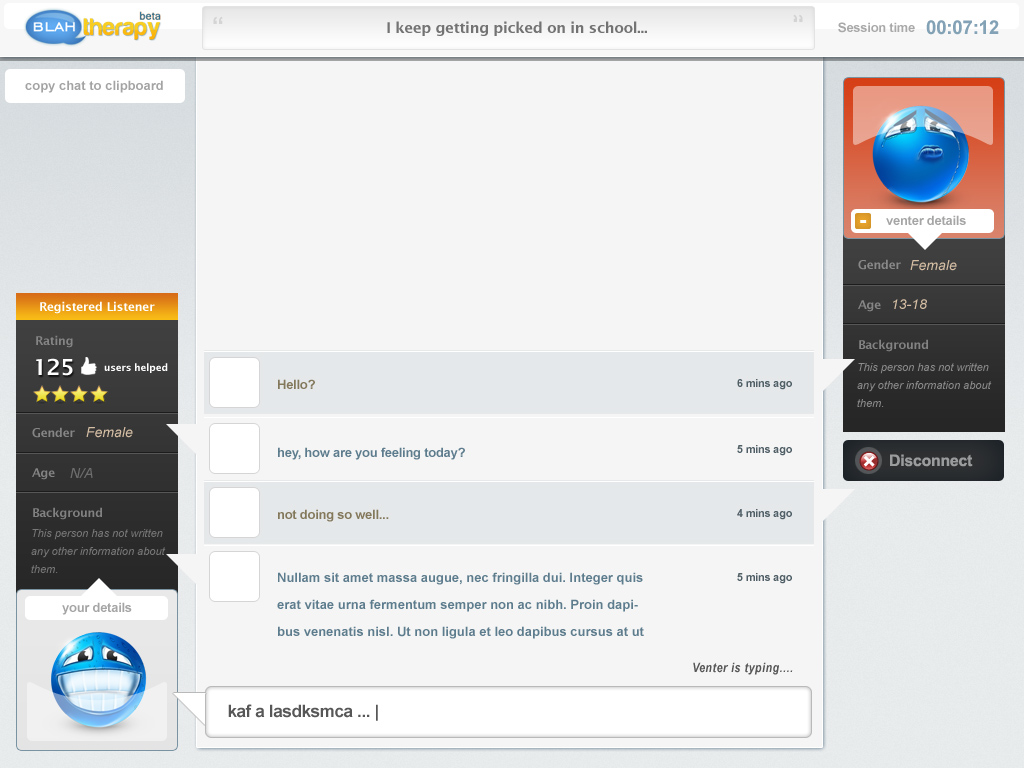The image size is (1024, 768).
Task: Click the session time counter 00:07:12
Action: [x=962, y=28]
